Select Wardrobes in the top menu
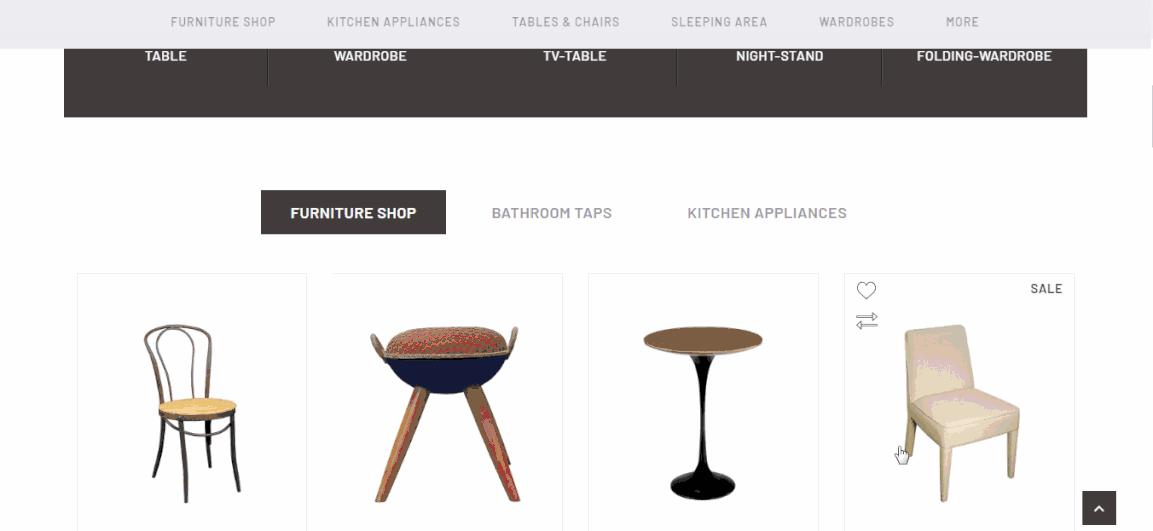1153x531 pixels. [x=857, y=22]
